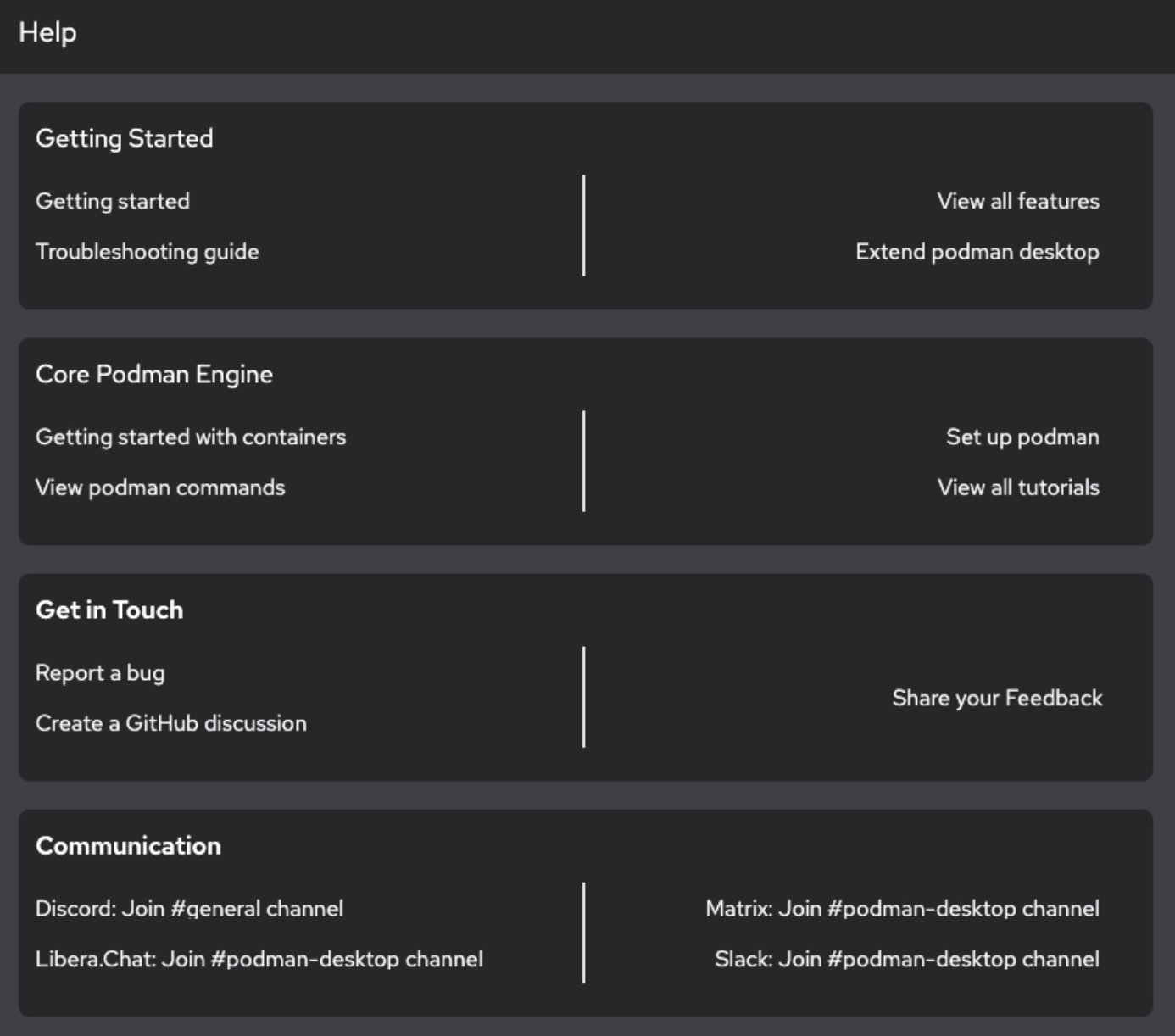This screenshot has width=1175, height=1036.
Task: Join the Matrix #podman-desktop channel
Action: (x=902, y=908)
